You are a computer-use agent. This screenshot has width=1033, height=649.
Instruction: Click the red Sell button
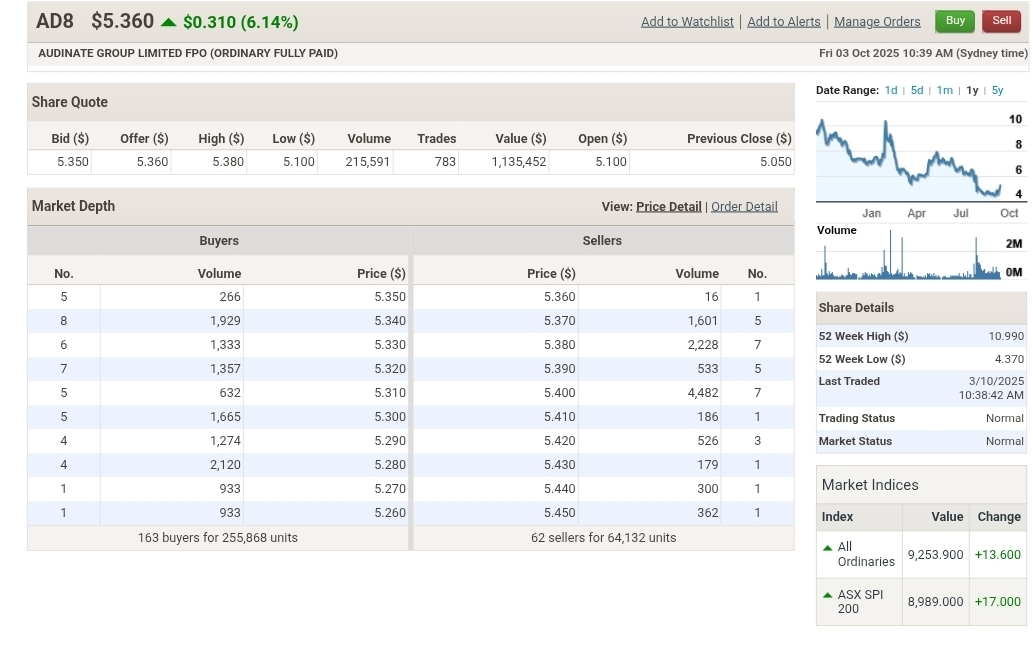click(x=1001, y=21)
